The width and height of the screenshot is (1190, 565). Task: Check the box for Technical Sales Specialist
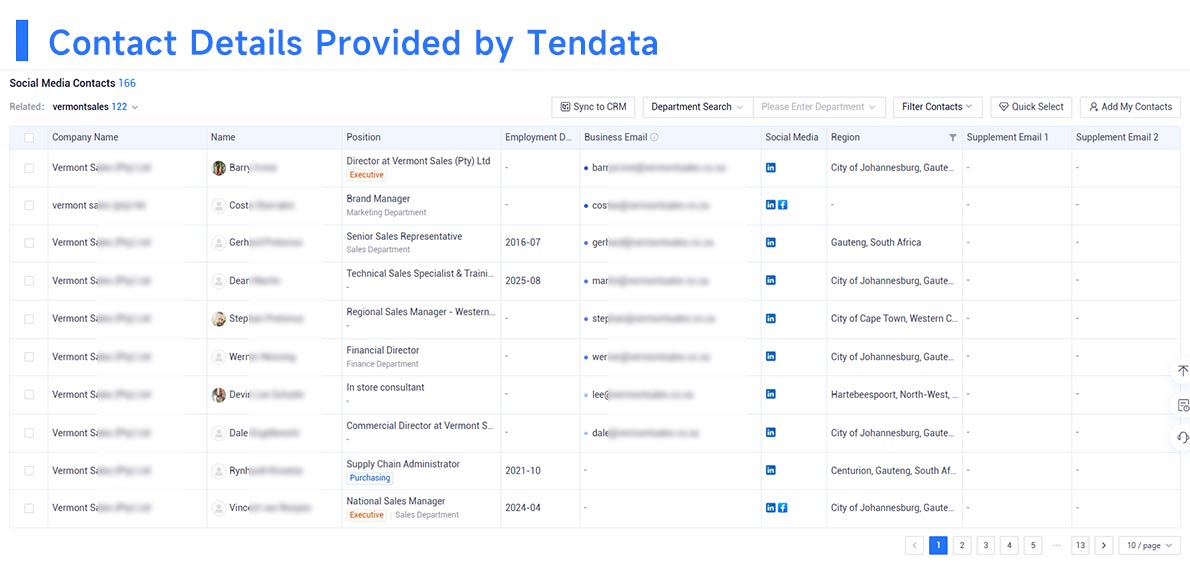pos(29,281)
